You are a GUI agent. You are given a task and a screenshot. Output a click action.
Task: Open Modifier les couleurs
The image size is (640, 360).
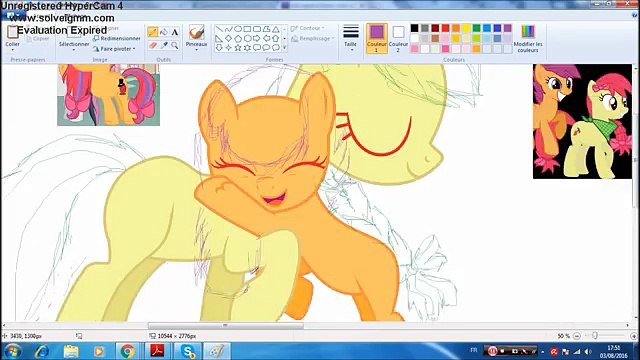tap(528, 38)
